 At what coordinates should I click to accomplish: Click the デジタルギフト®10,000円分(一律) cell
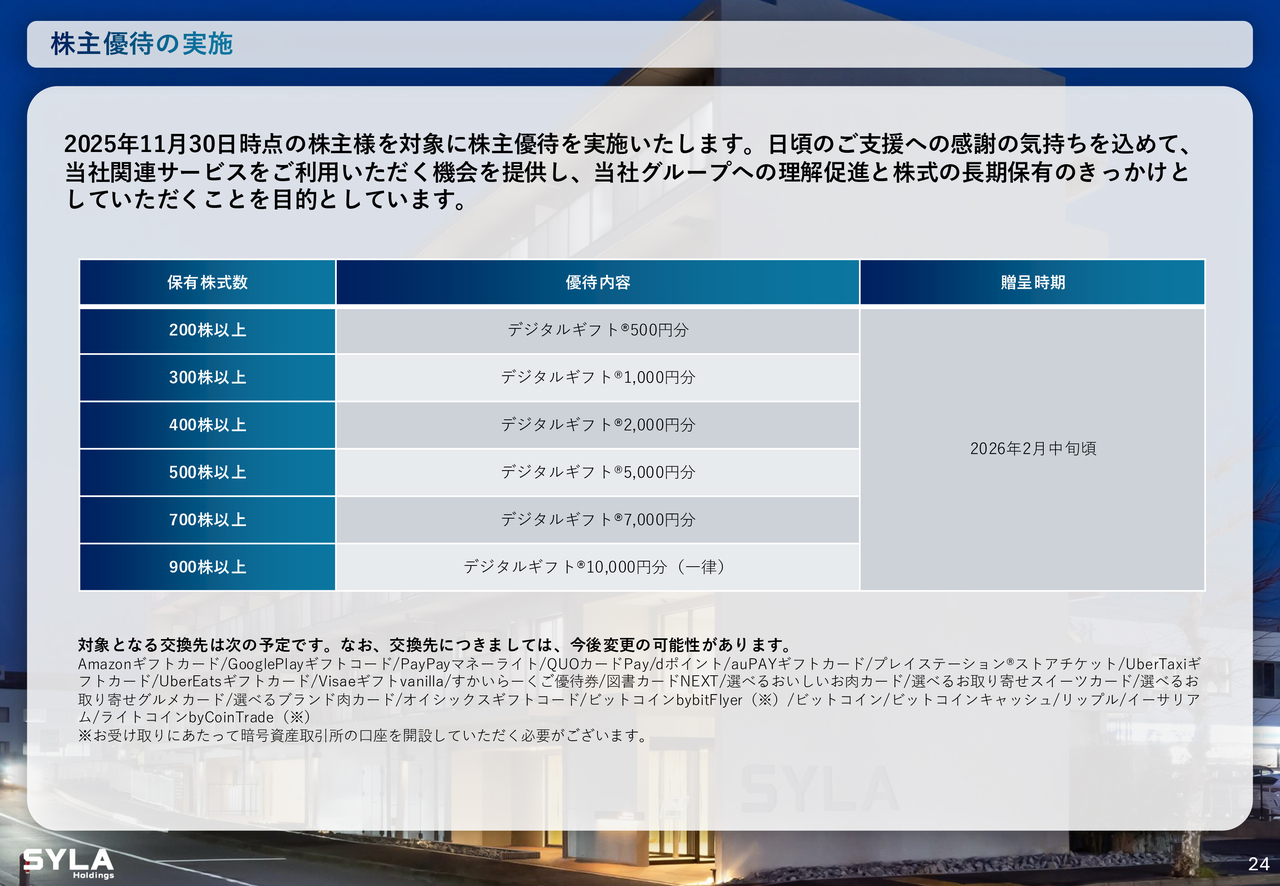pos(598,567)
